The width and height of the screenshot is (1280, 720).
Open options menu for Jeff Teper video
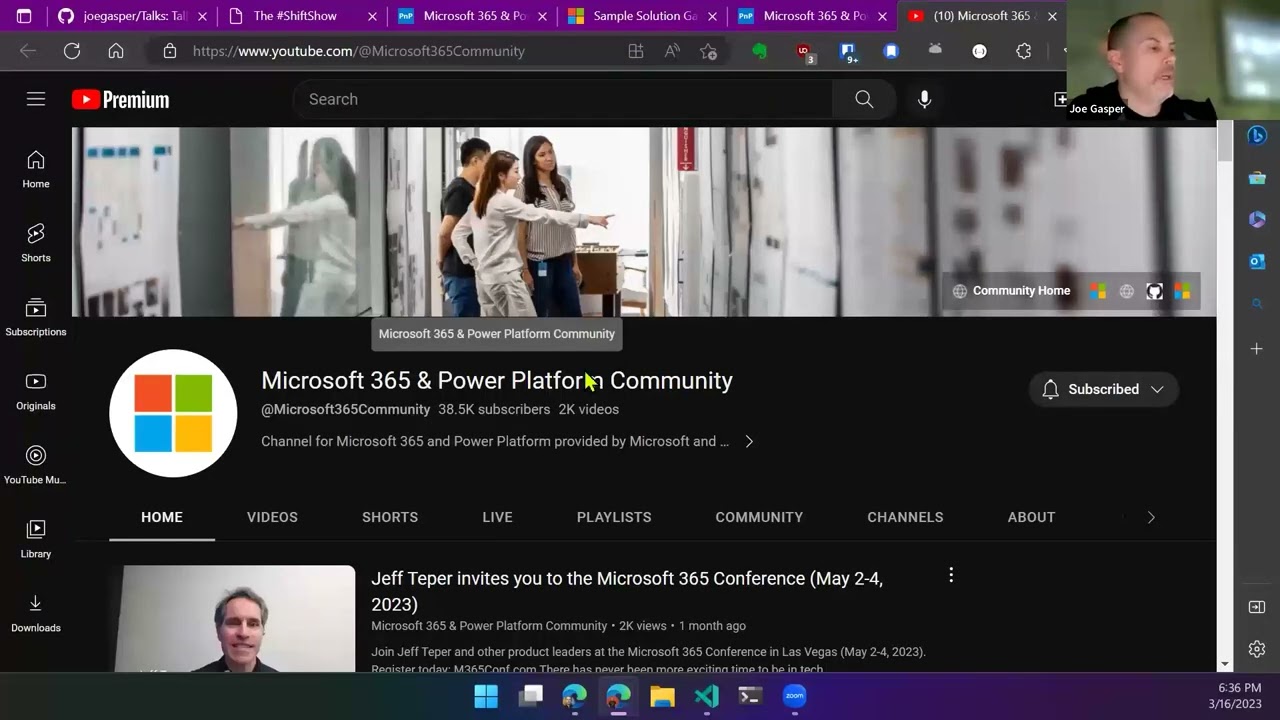click(x=951, y=575)
